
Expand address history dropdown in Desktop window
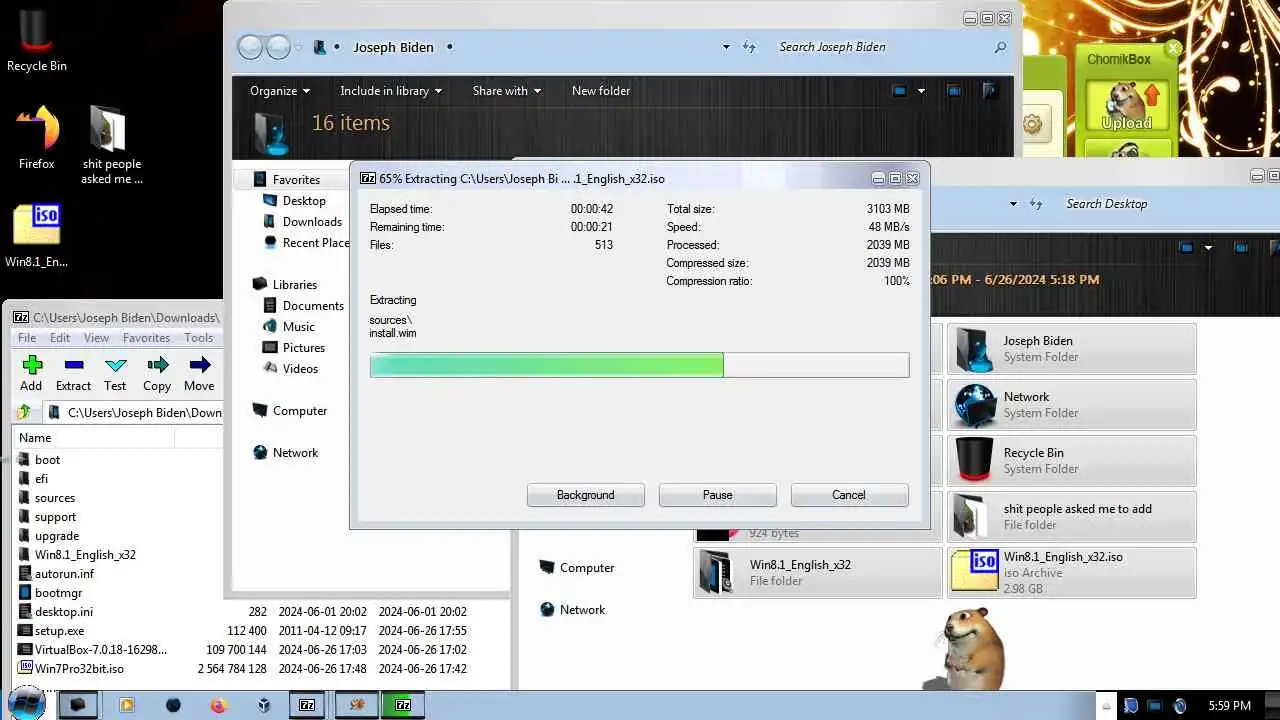(x=1013, y=204)
